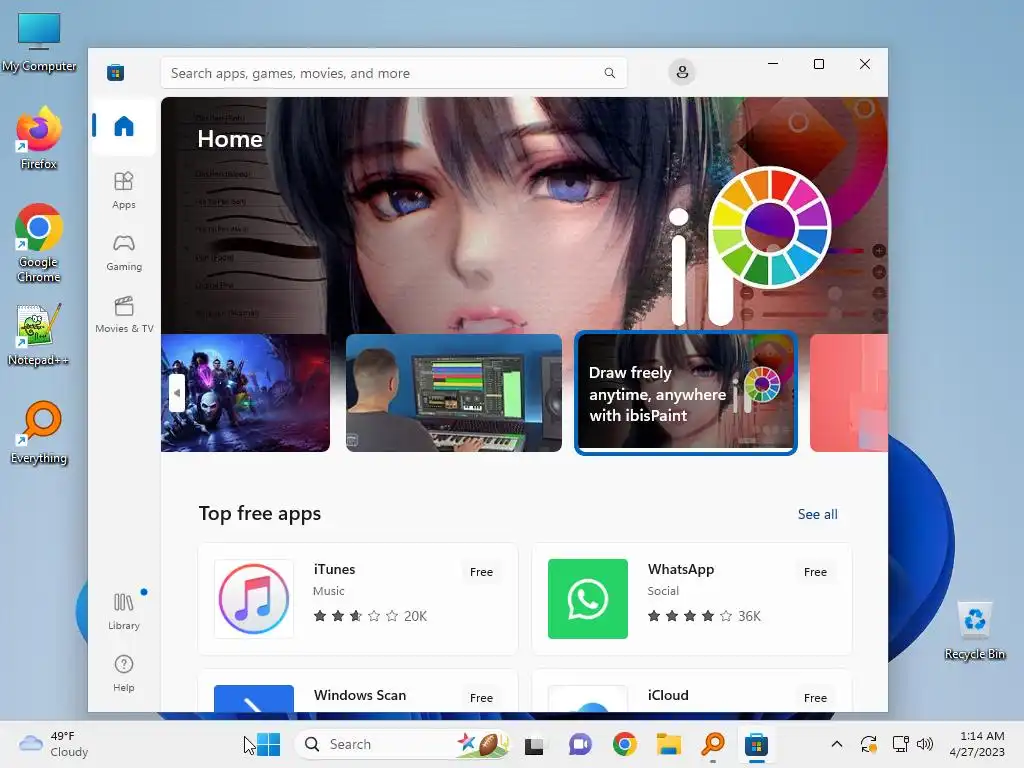The image size is (1024, 768).
Task: Click the previous carousel arrow
Action: (176, 393)
